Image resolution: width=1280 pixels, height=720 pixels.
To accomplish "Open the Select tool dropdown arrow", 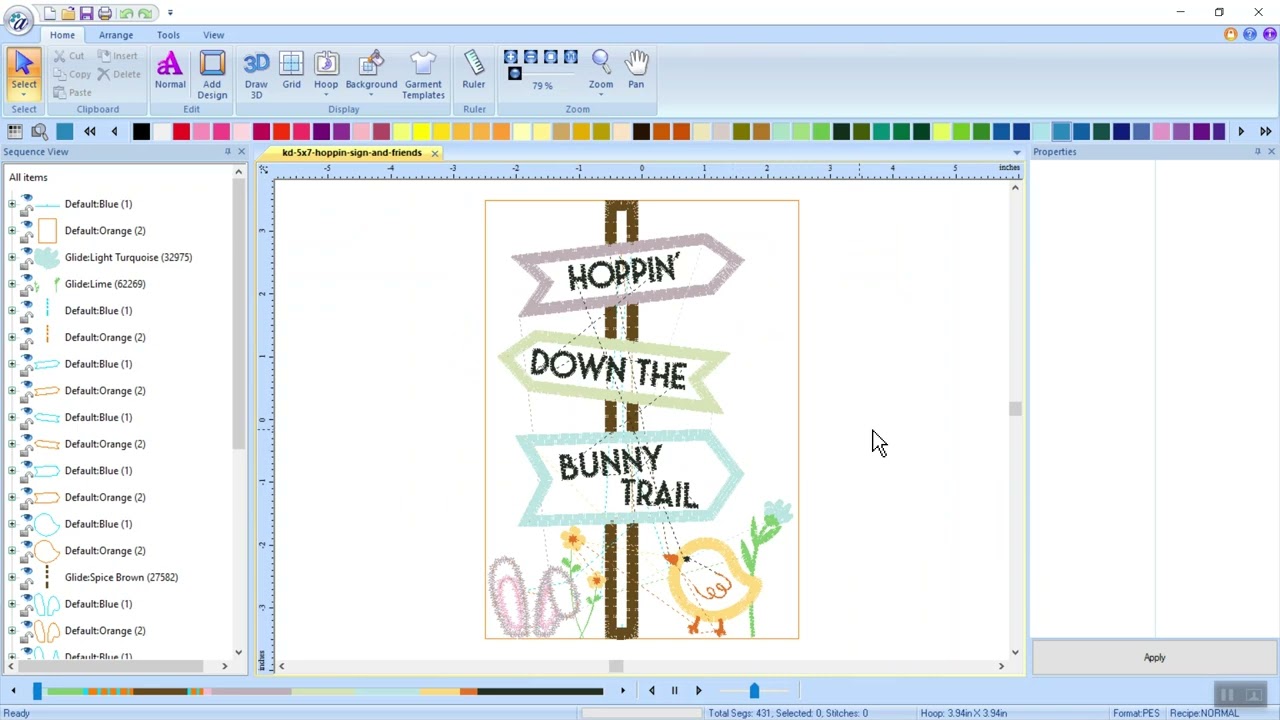I will click(x=24, y=95).
